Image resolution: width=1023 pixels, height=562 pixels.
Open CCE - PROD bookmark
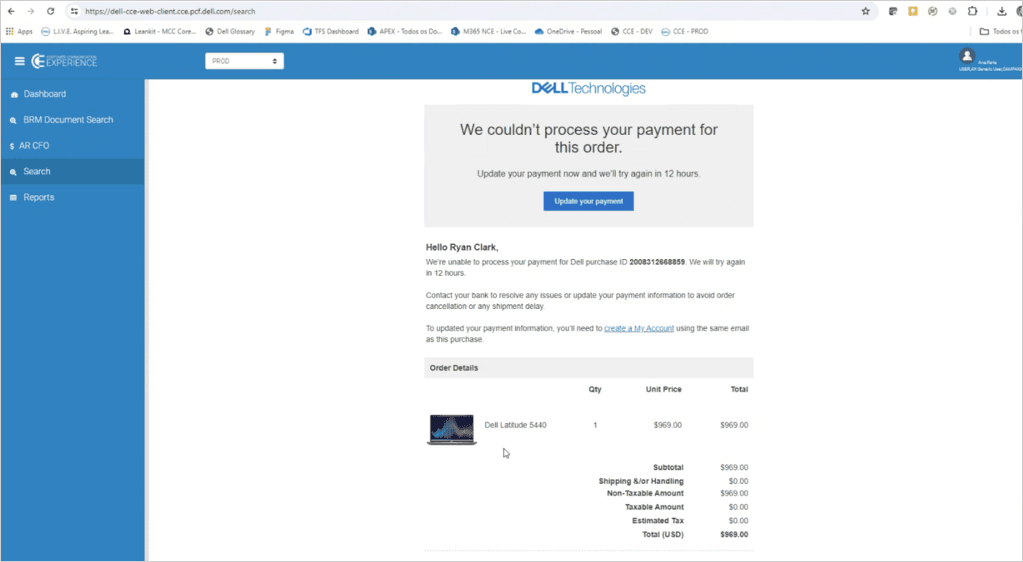click(x=685, y=31)
